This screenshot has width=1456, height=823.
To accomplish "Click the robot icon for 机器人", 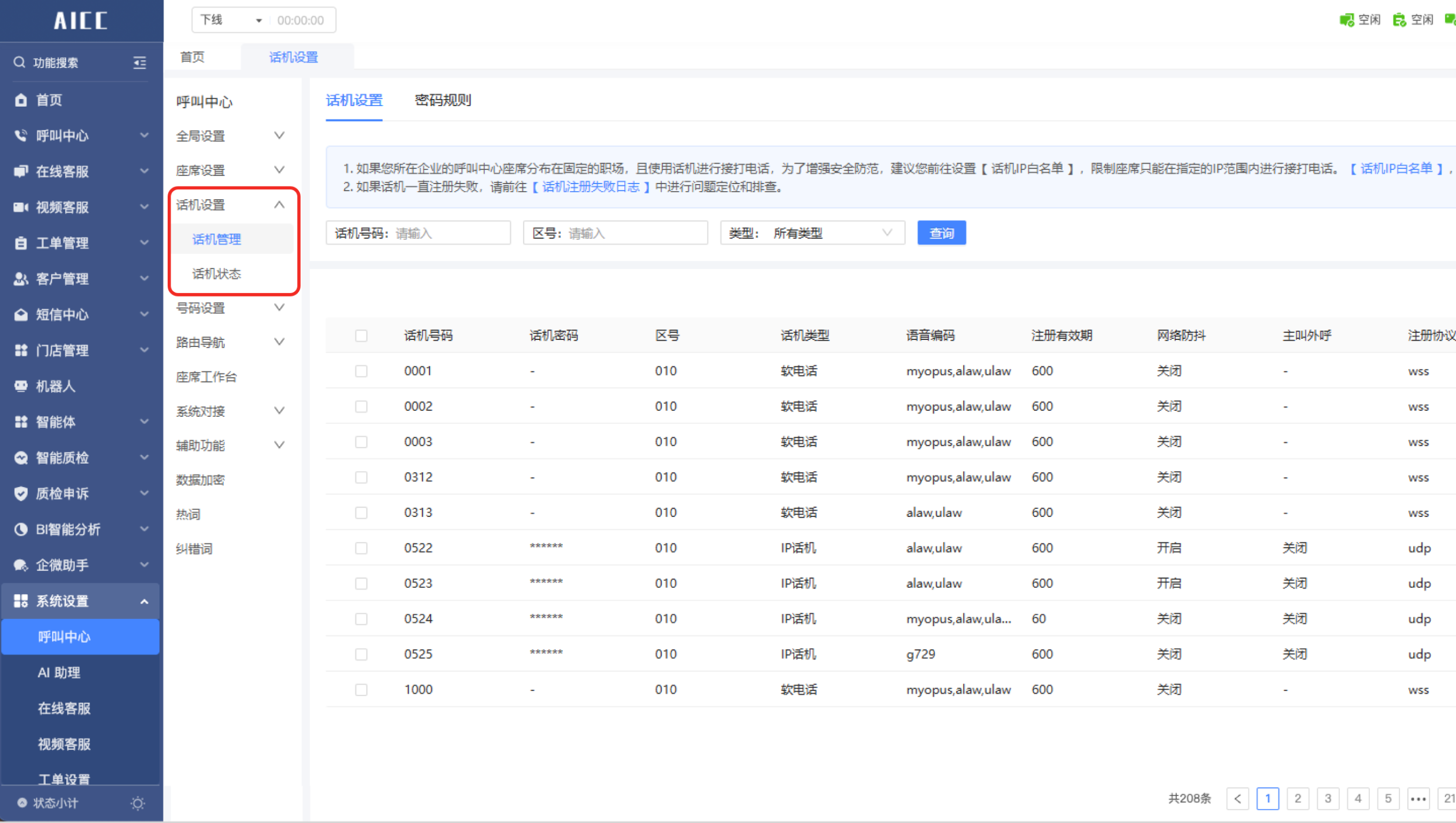I will [21, 386].
